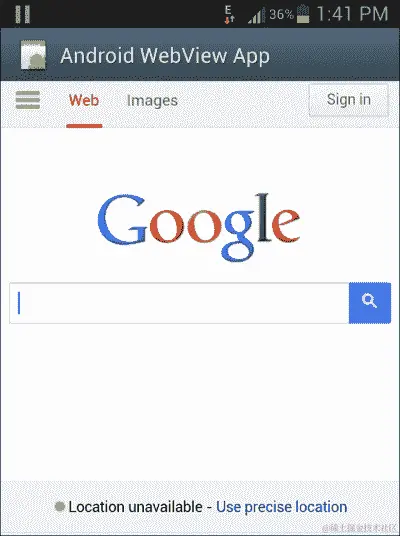Tap the signal strength icon

point(256,16)
